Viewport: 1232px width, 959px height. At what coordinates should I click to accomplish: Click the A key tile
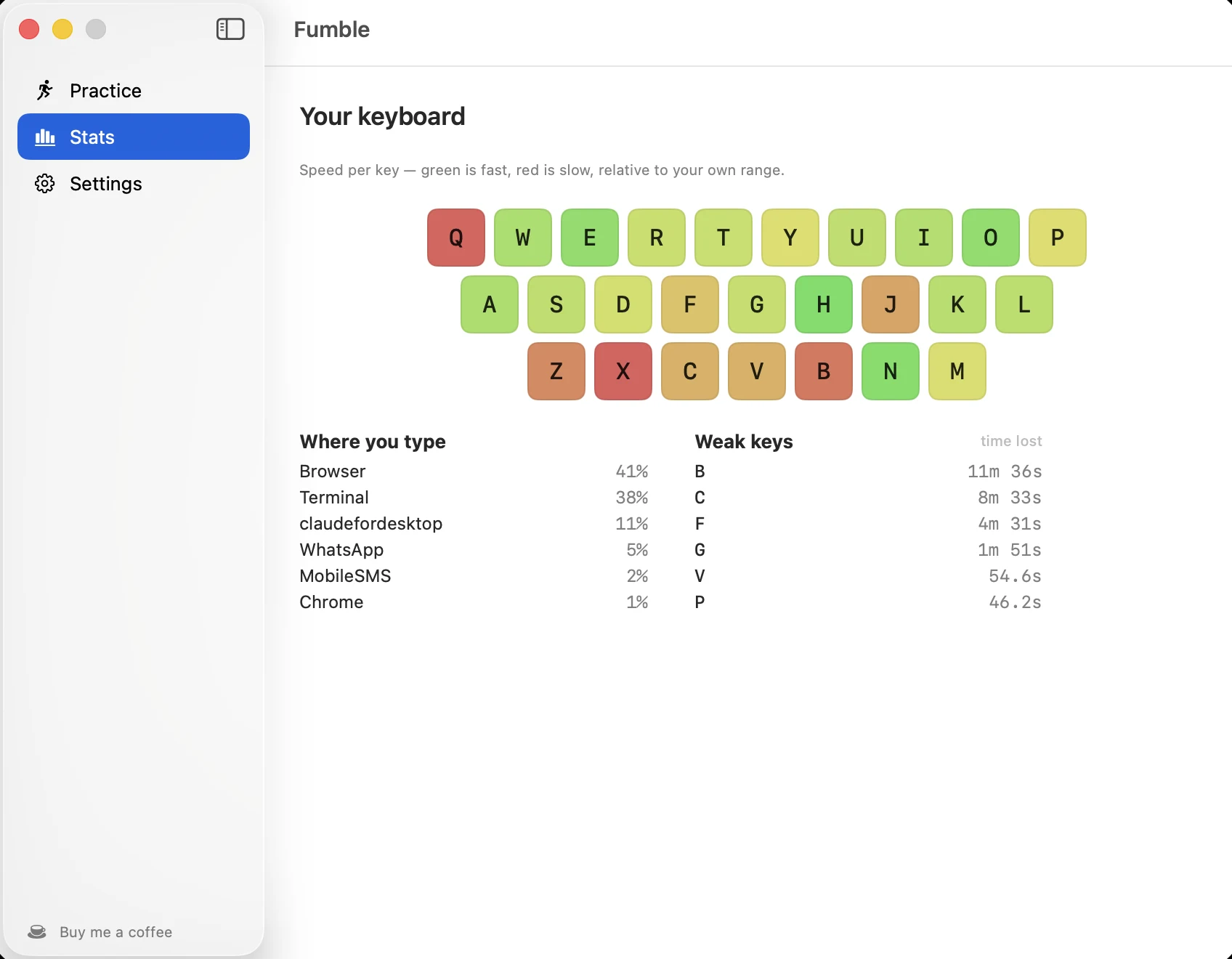490,304
